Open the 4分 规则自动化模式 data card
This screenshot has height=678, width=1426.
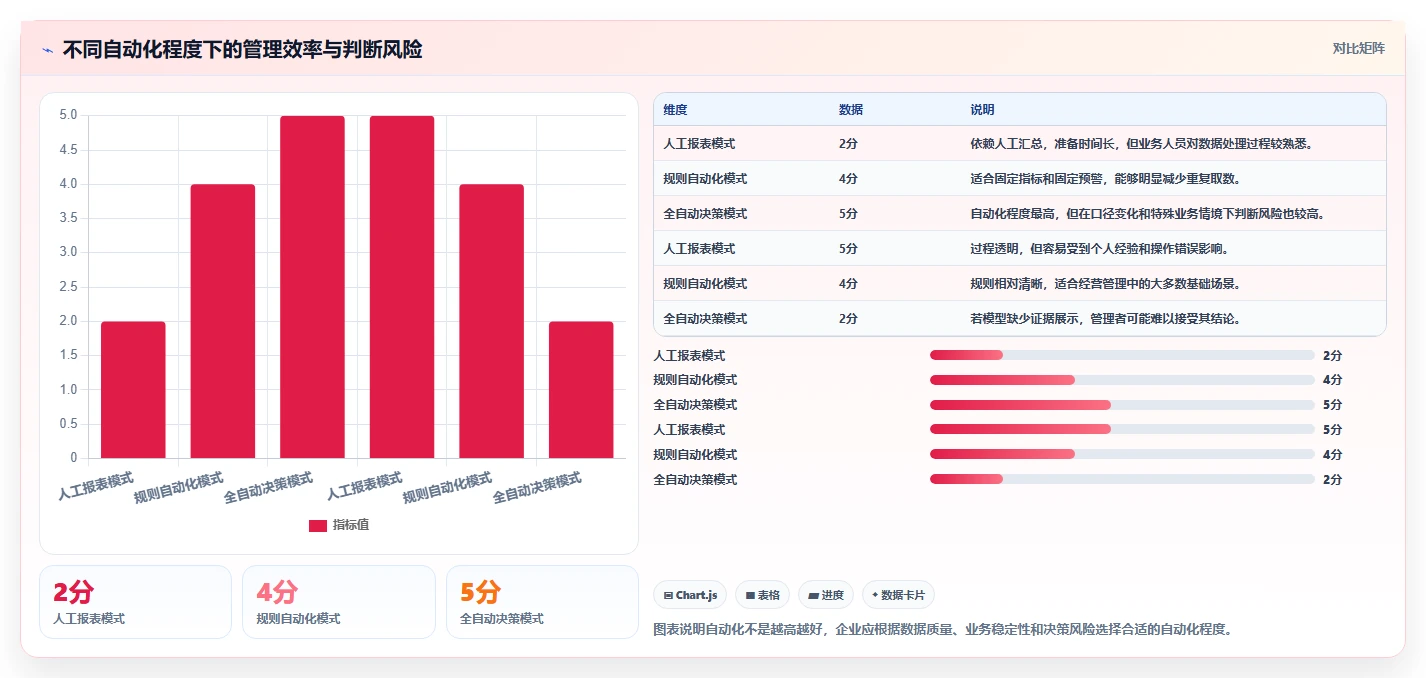(x=339, y=602)
